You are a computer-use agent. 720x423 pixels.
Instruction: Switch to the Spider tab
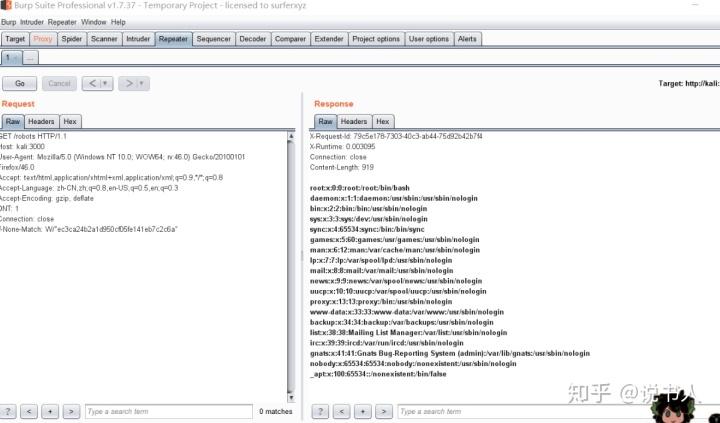72,39
